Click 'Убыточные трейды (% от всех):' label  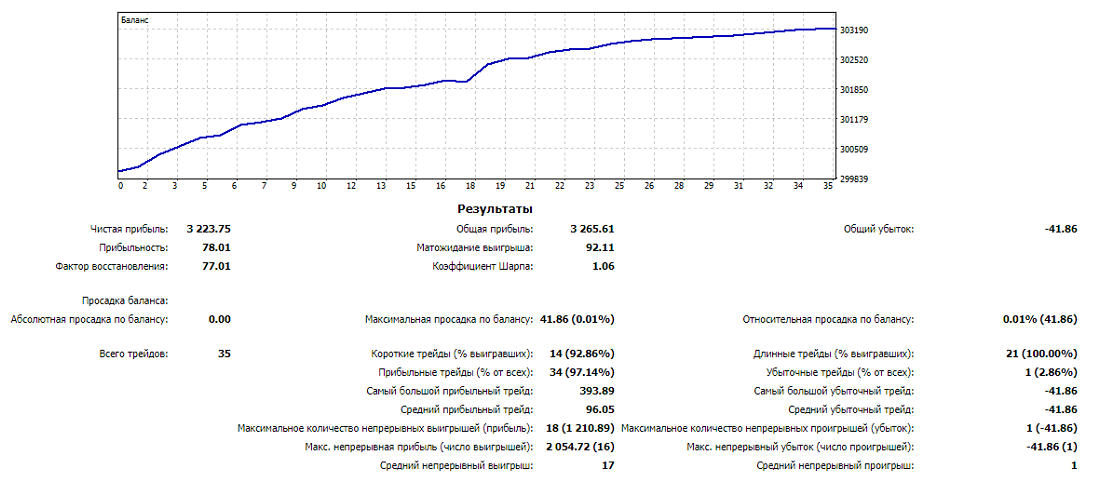point(839,372)
